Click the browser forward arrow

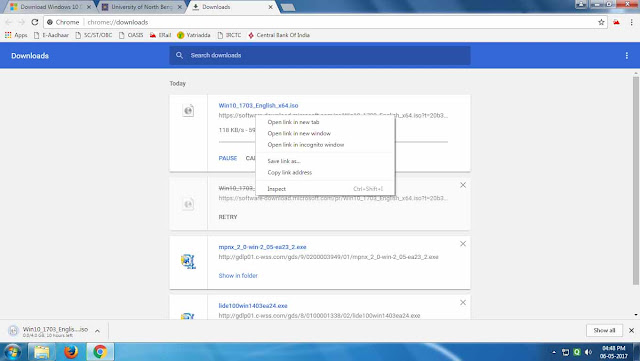22,22
